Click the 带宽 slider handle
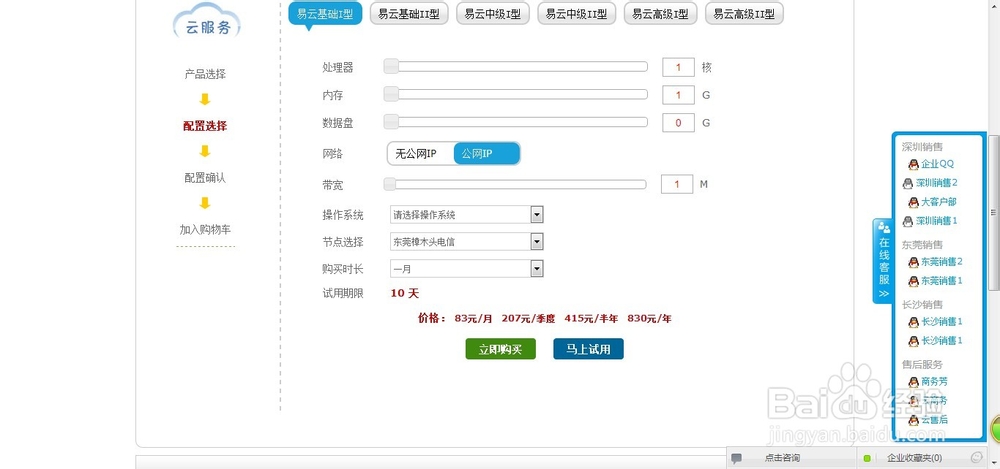 (x=390, y=184)
